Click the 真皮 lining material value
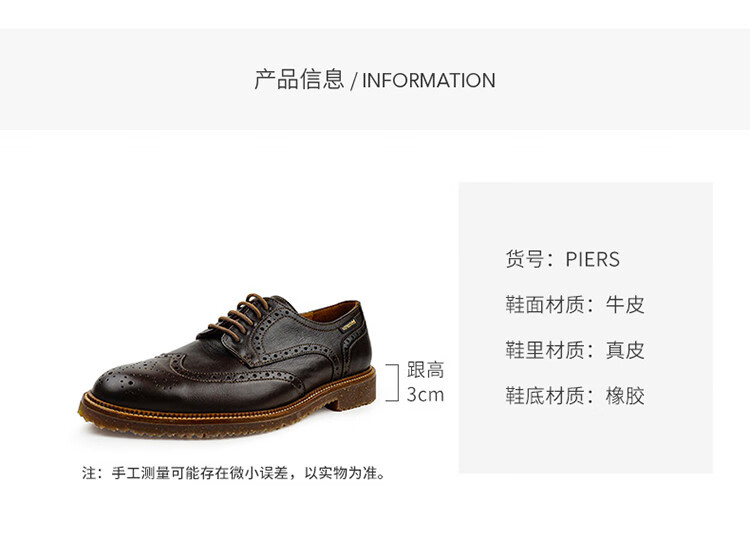 pos(625,350)
